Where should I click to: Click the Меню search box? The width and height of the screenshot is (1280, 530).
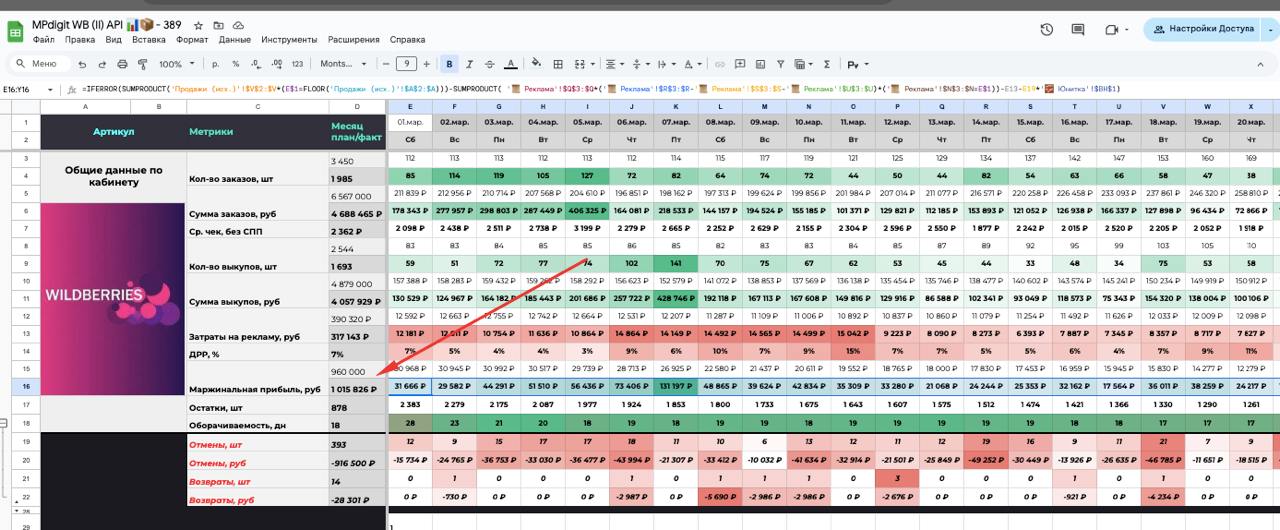pos(40,64)
